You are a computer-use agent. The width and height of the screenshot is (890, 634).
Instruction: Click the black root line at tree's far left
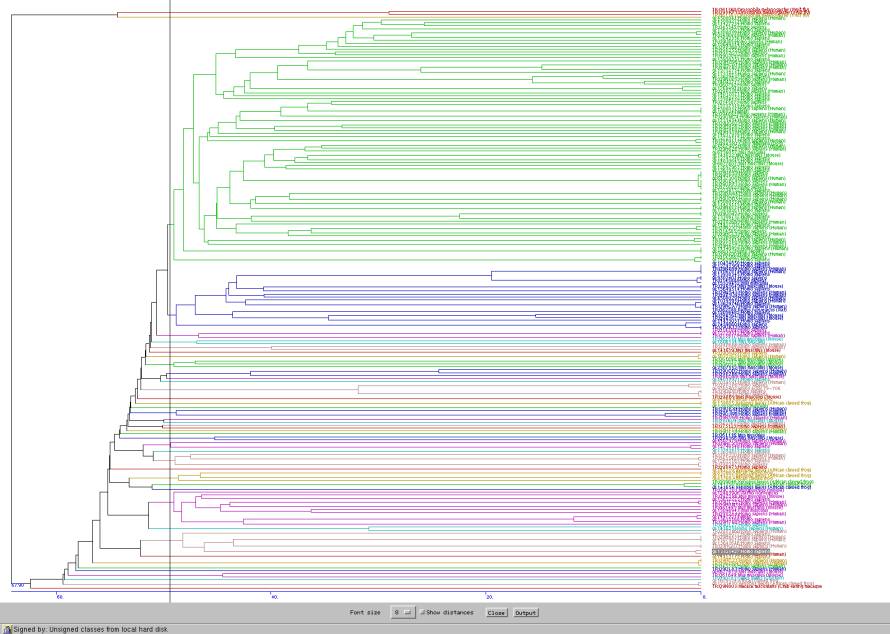[x=11, y=300]
